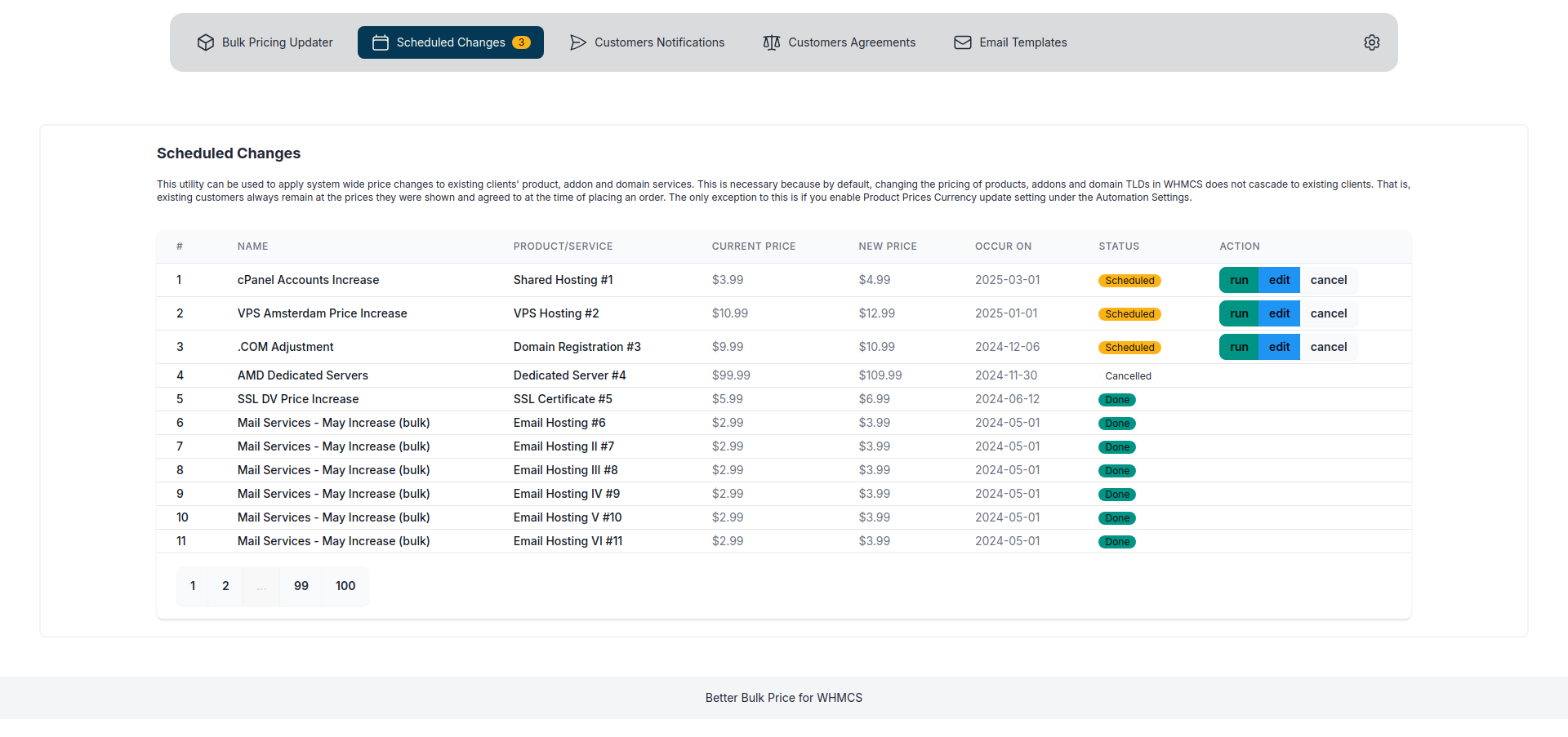Go to page 2 of scheduled changes
This screenshot has height=737, width=1568.
coord(225,586)
